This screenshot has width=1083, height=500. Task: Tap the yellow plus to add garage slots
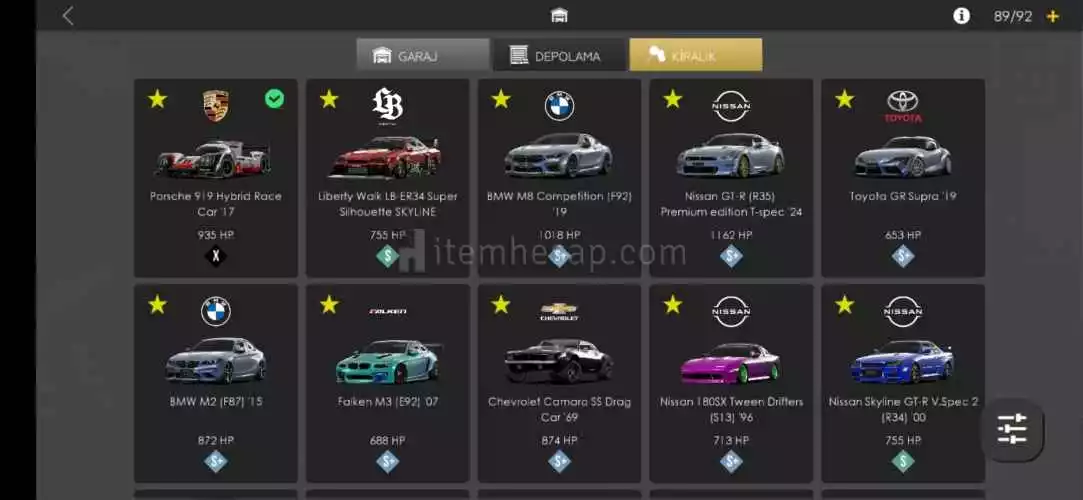point(1053,16)
